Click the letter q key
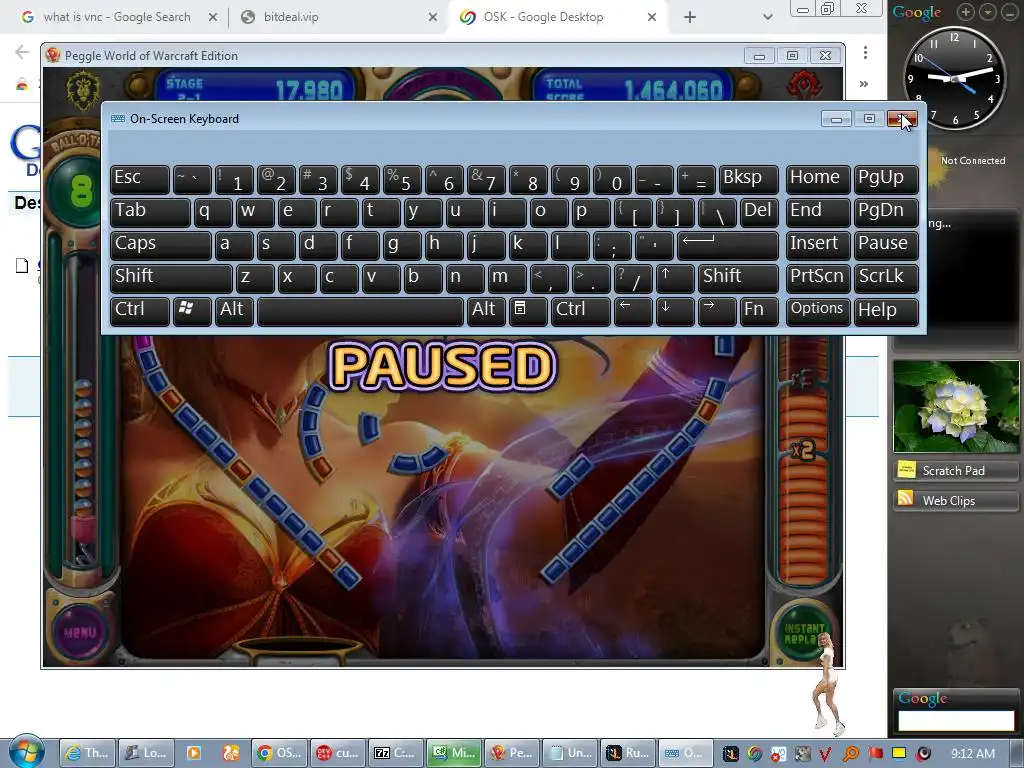Image resolution: width=1024 pixels, height=768 pixels. [213, 212]
